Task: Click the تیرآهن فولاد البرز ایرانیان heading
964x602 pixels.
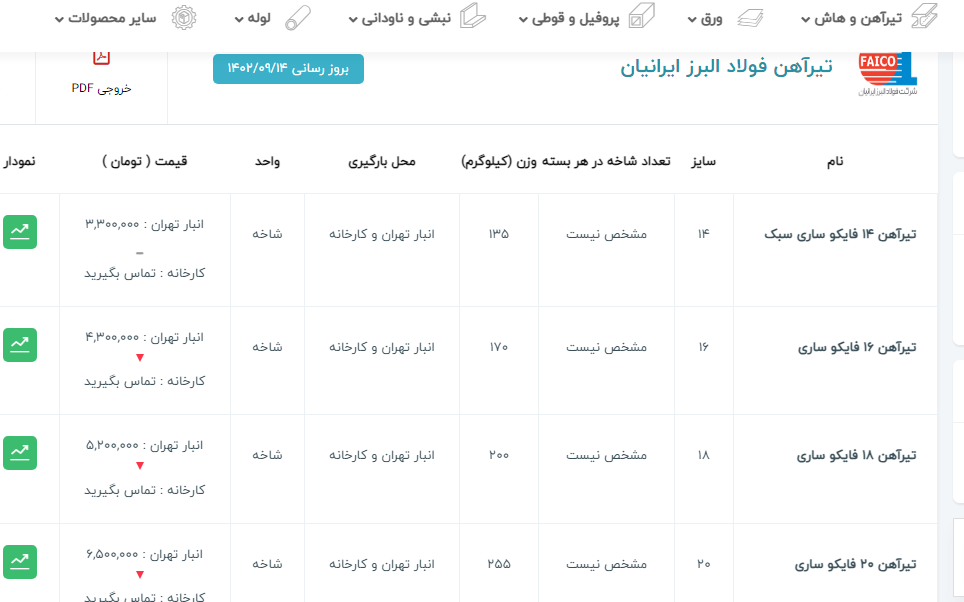Action: click(726, 68)
